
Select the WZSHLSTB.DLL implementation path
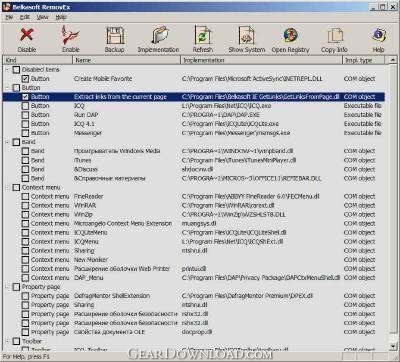[x=234, y=215]
